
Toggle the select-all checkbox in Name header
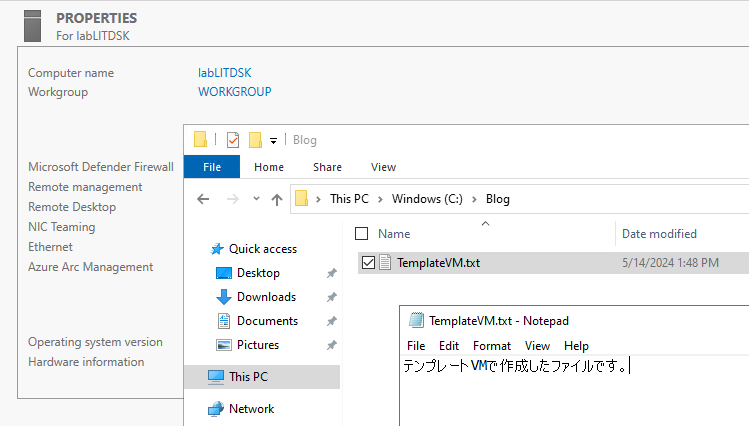point(362,234)
